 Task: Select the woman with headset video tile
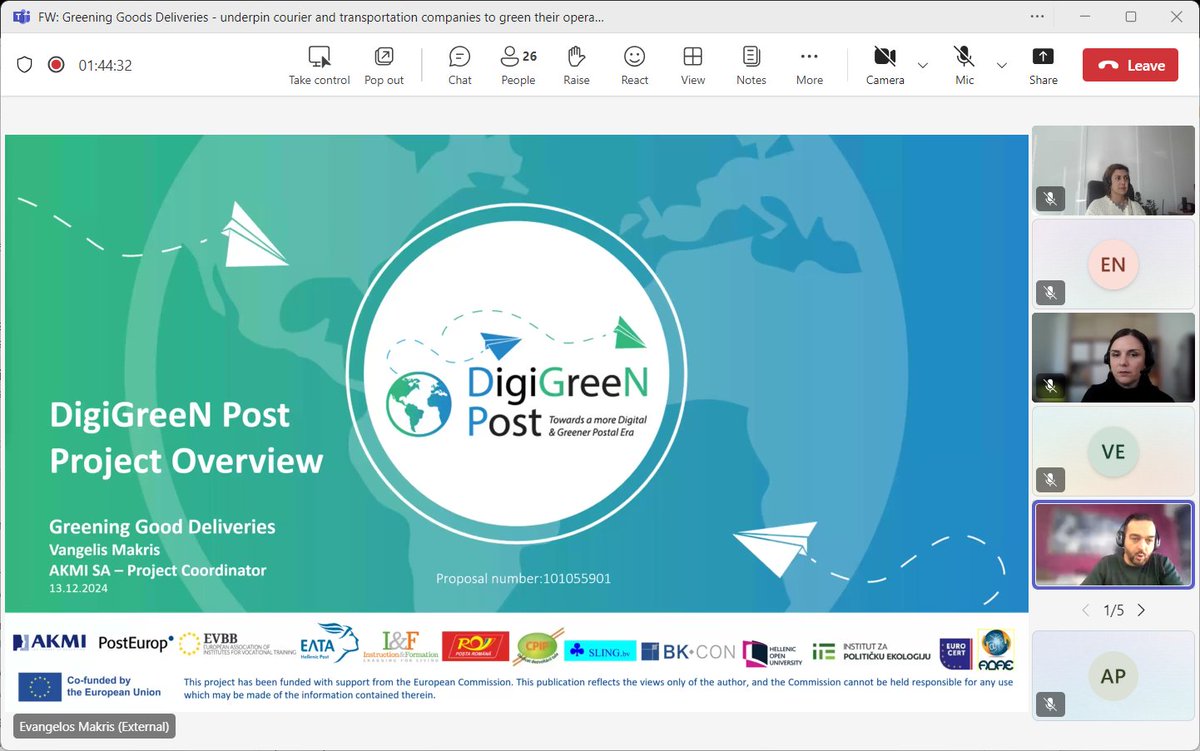(x=1113, y=358)
